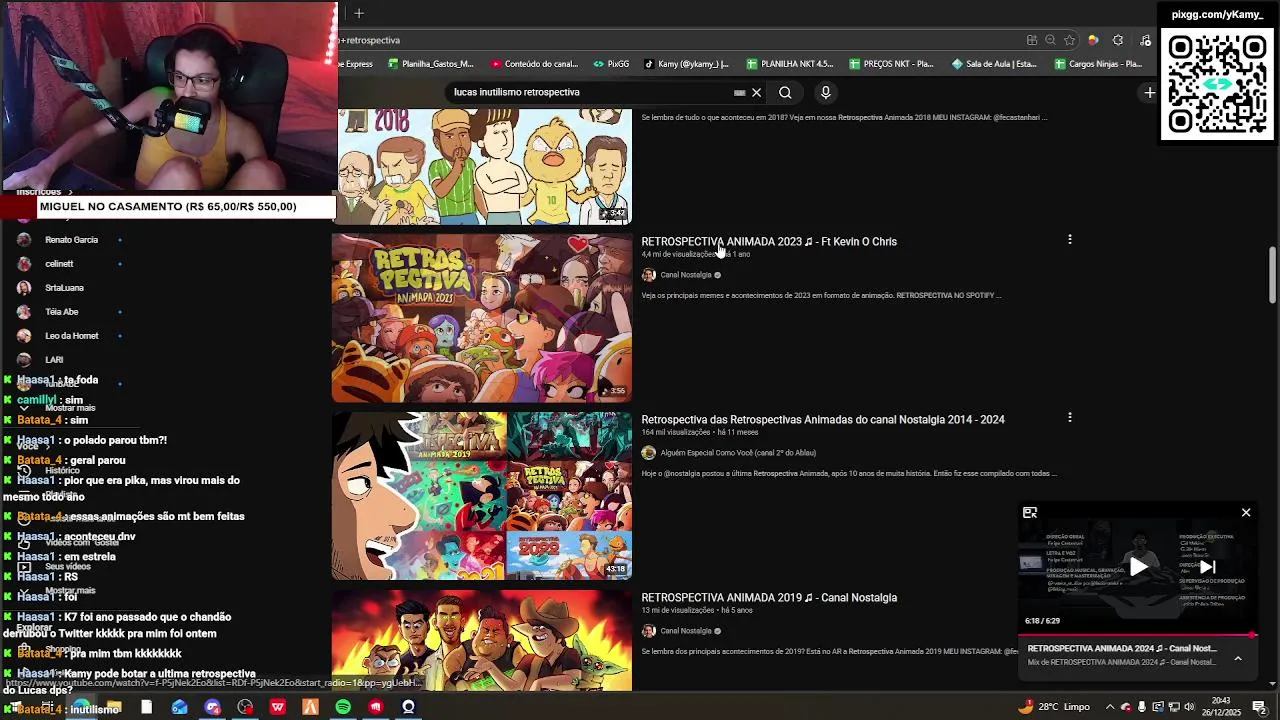Screen dimensions: 1280x720
Task: Open clock and calendar 20:43
Action: [1221, 707]
